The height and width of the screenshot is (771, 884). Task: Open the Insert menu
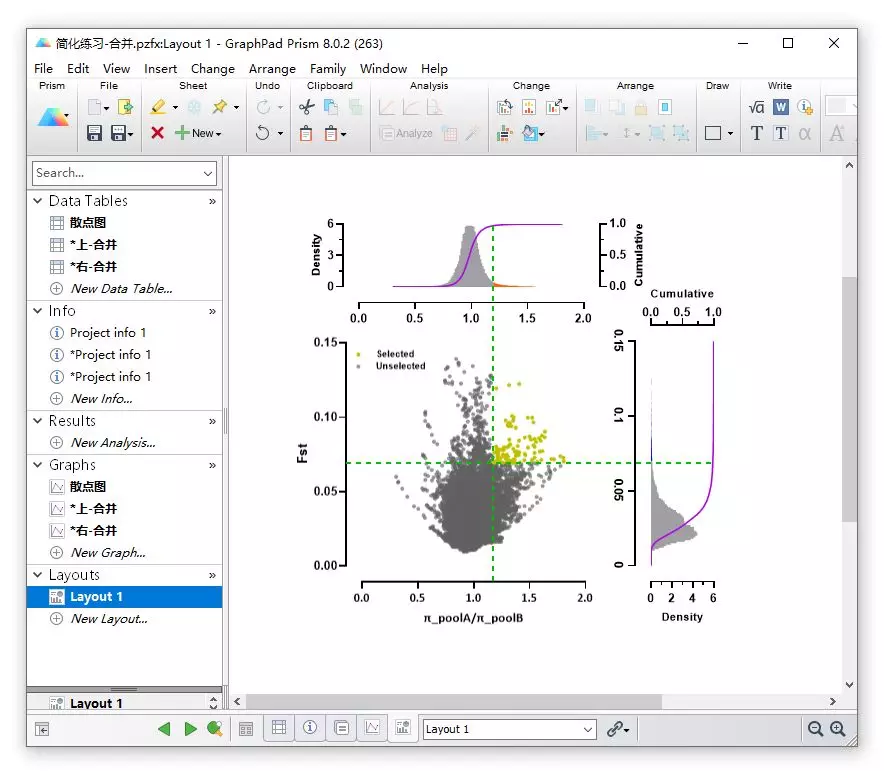point(160,69)
